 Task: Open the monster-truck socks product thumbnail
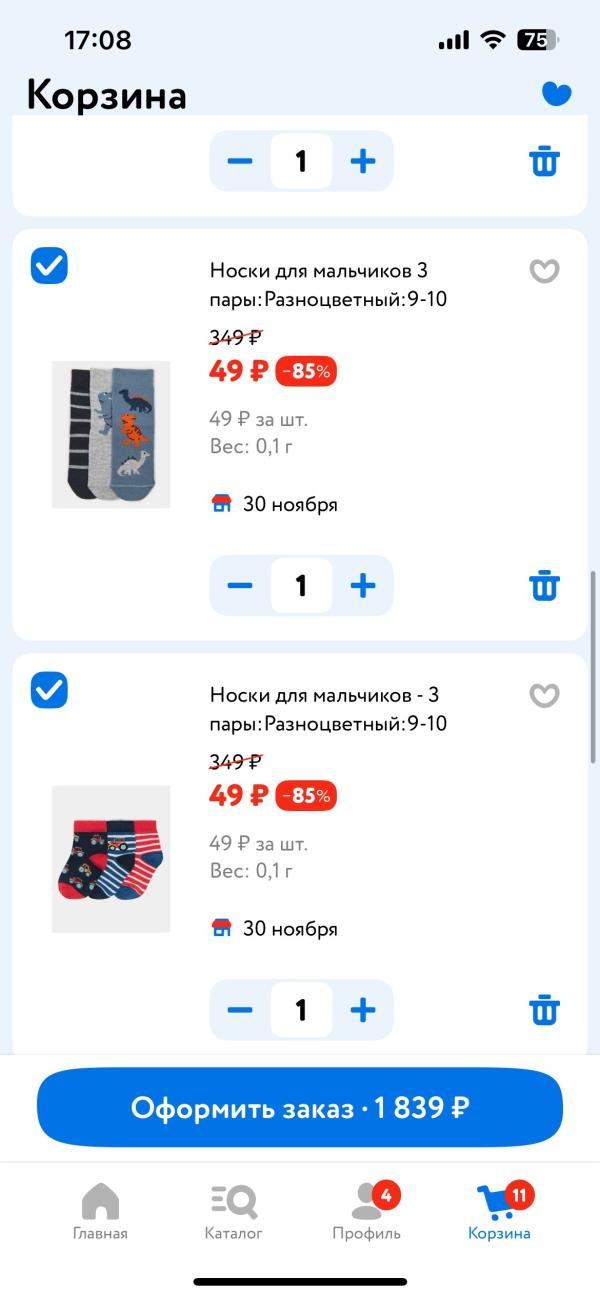click(x=111, y=858)
